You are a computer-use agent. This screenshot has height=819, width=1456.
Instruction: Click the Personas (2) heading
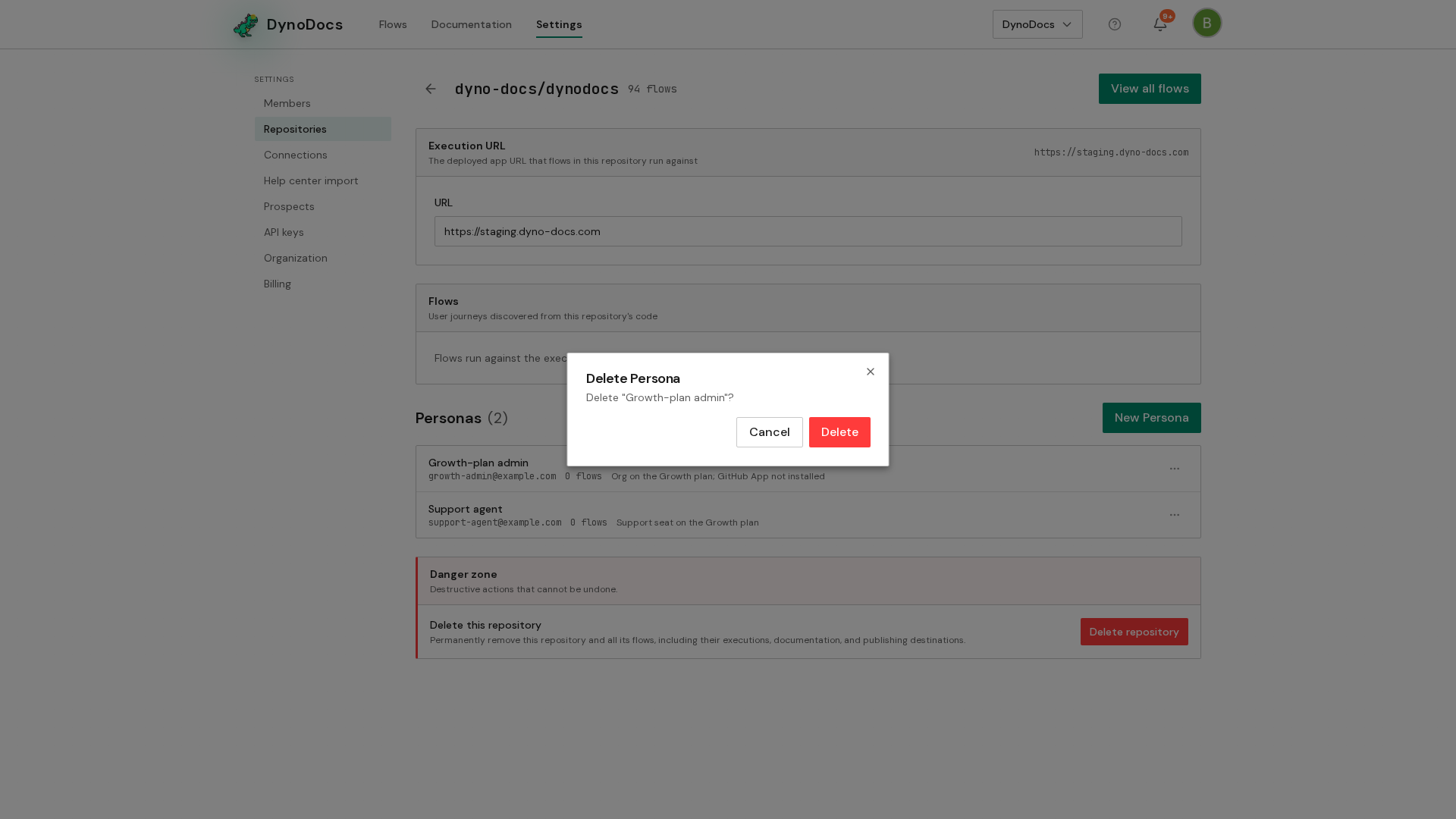tap(462, 418)
